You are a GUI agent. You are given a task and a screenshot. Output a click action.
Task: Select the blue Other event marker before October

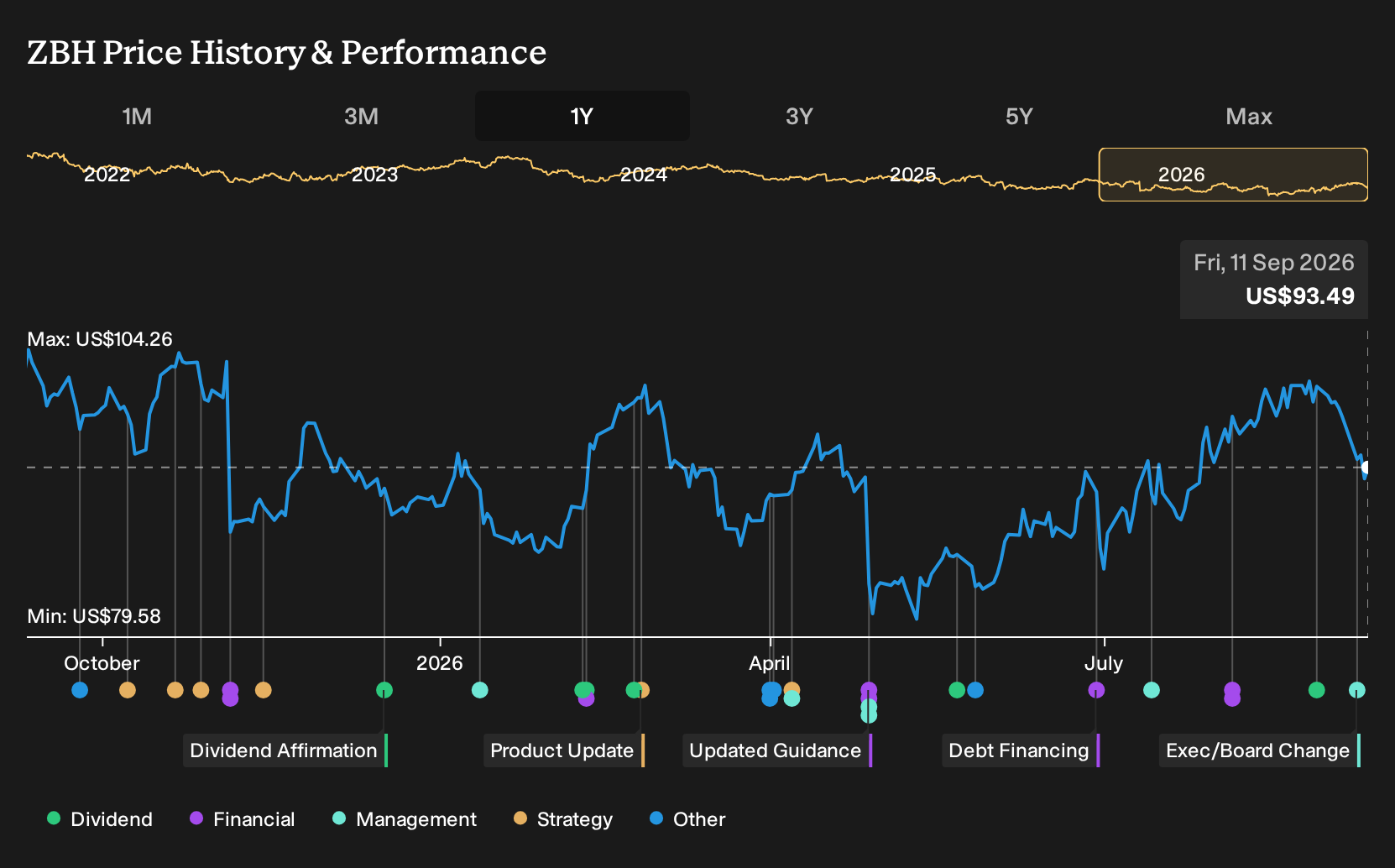[x=80, y=690]
